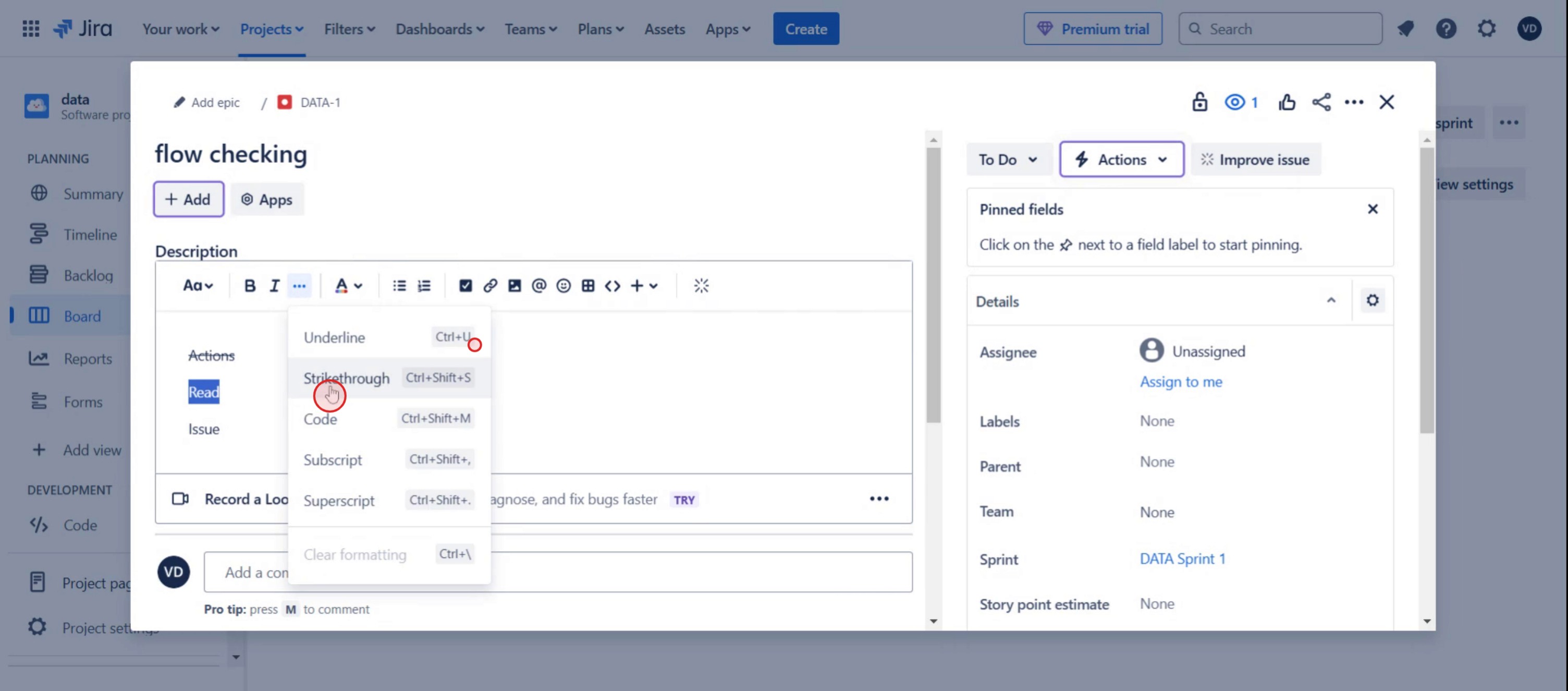
Task: Click the thumbs up vote icon
Action: pyautogui.click(x=1286, y=102)
